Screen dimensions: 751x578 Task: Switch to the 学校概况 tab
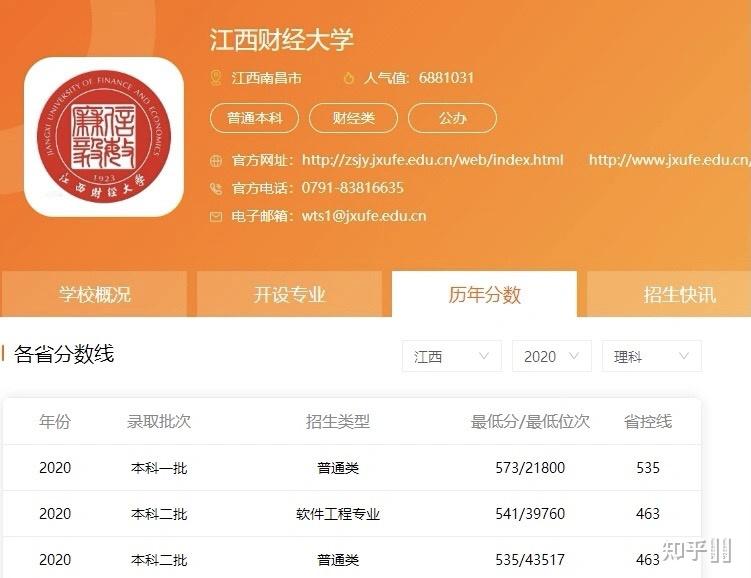coord(94,294)
